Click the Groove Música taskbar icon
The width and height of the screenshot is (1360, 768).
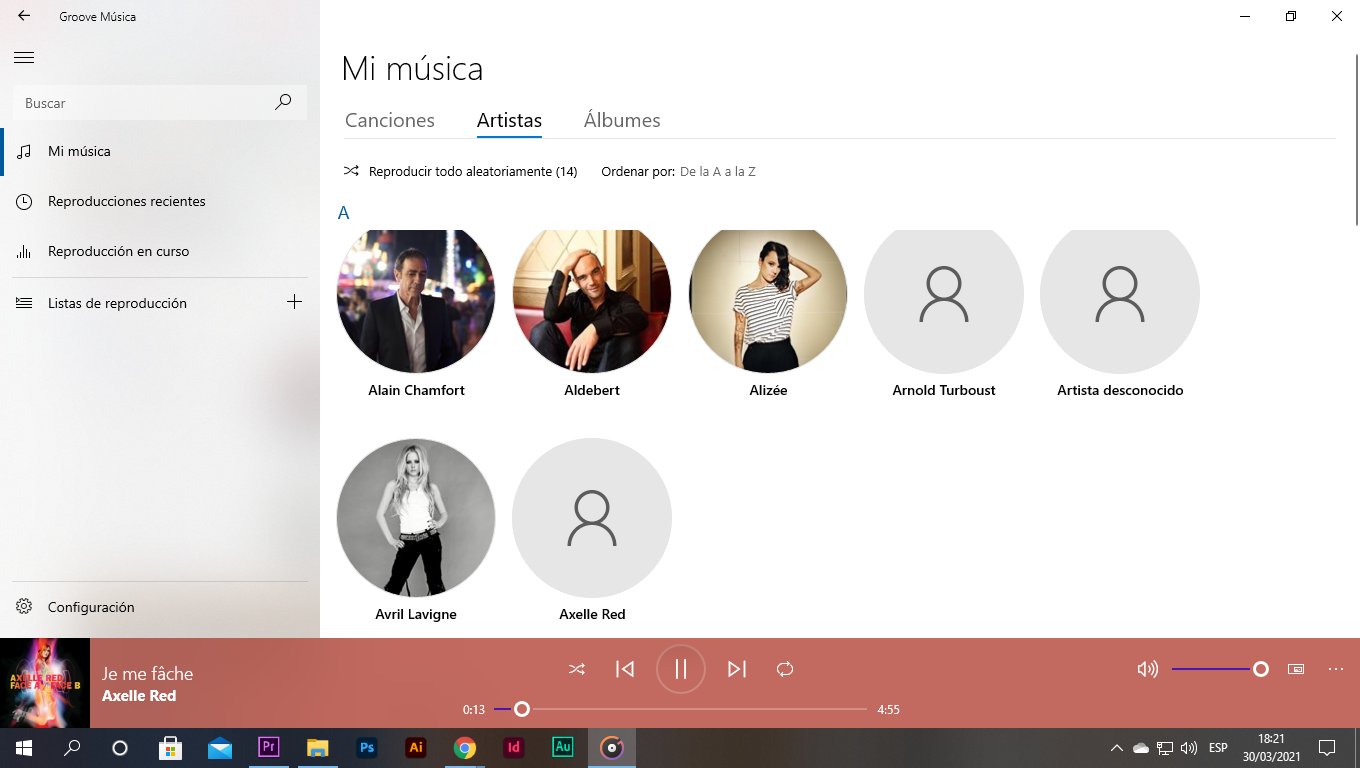tap(612, 748)
